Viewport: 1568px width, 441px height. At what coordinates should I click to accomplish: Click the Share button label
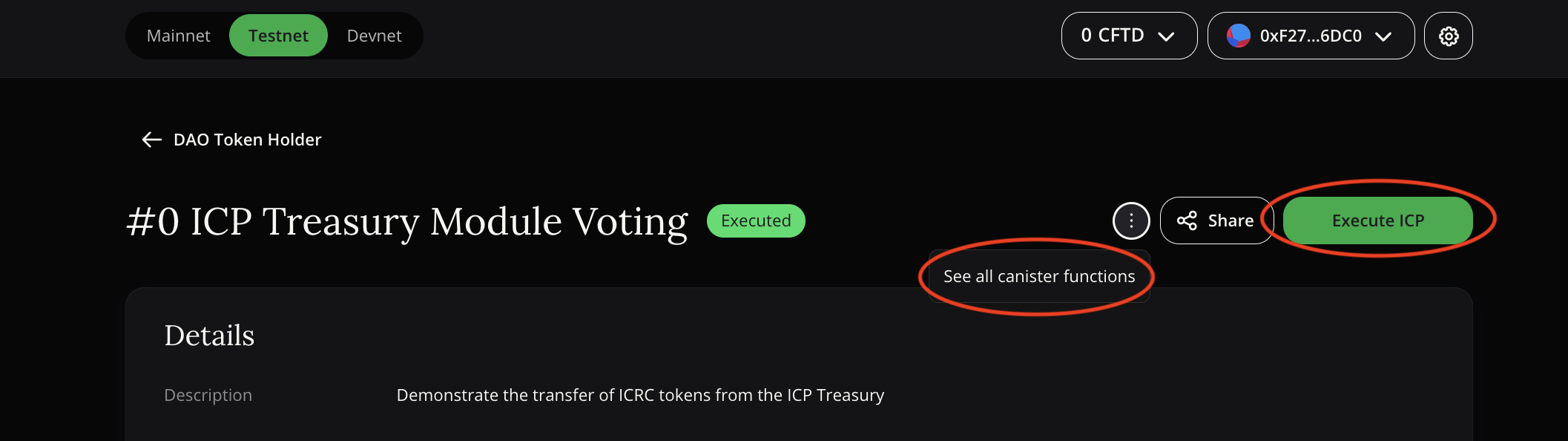[1231, 220]
